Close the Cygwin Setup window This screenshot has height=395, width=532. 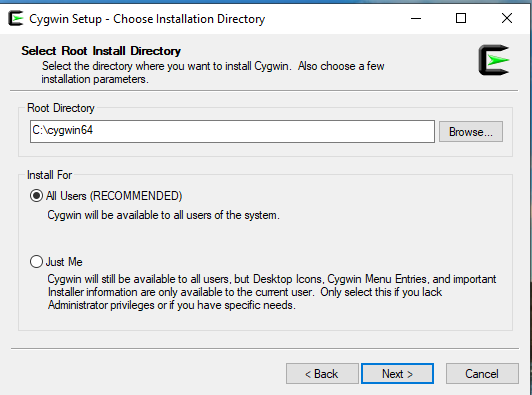(507, 18)
